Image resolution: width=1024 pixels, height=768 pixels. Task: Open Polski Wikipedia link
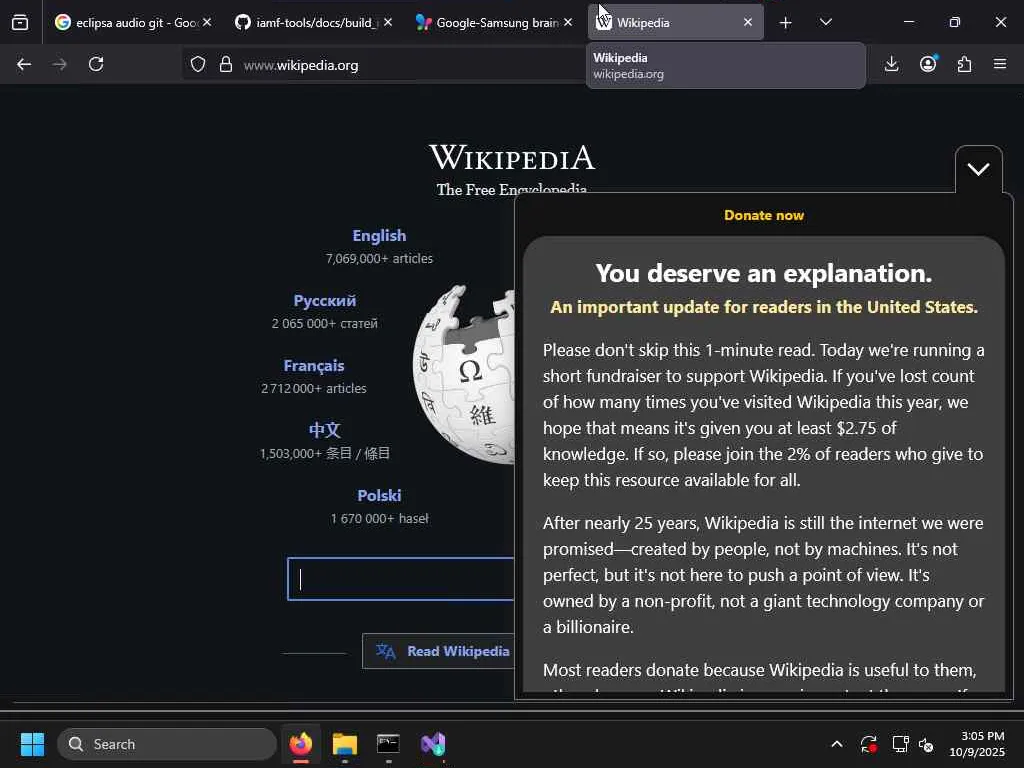pos(379,496)
